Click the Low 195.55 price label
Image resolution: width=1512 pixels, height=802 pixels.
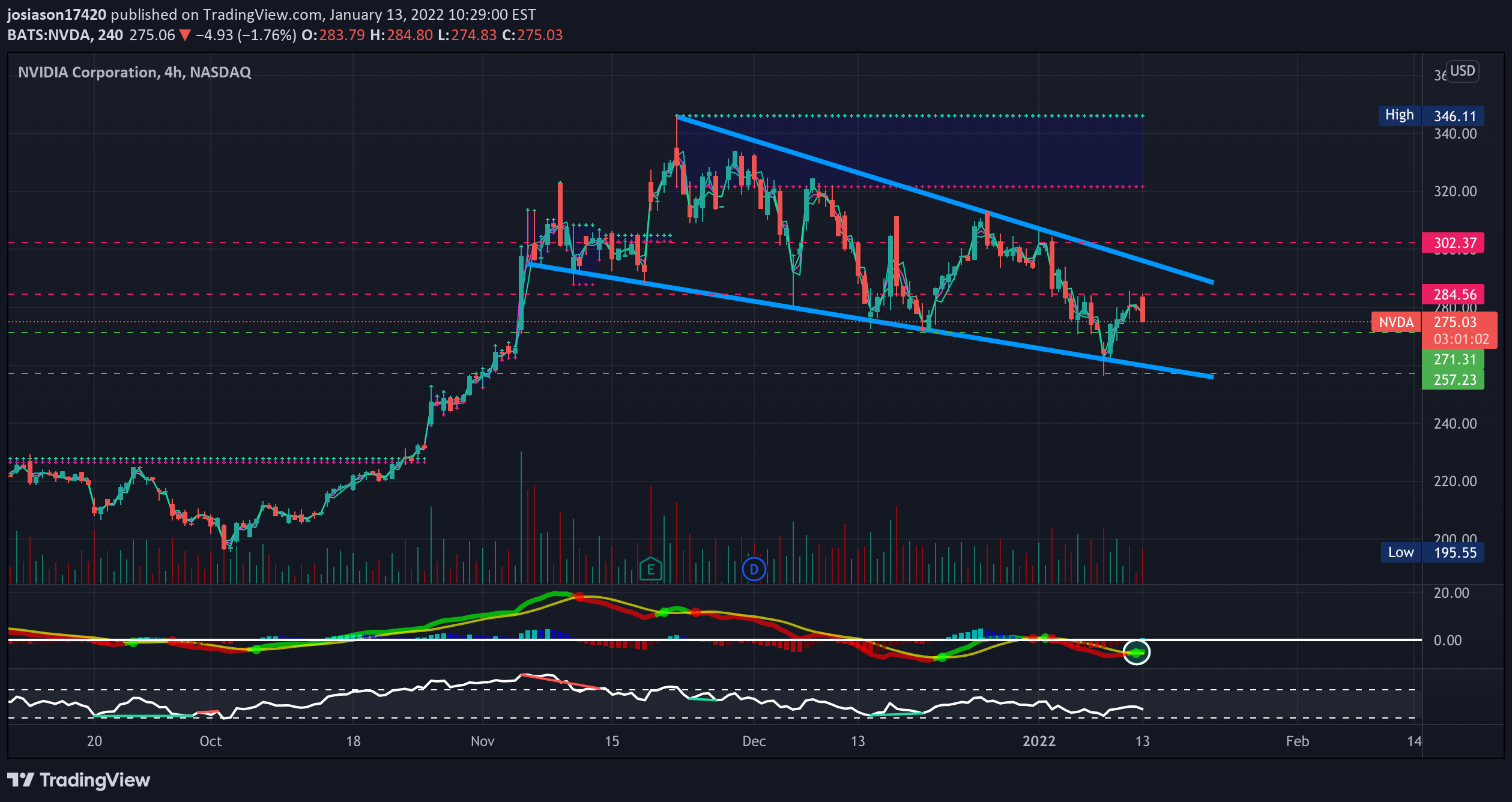pyautogui.click(x=1432, y=552)
